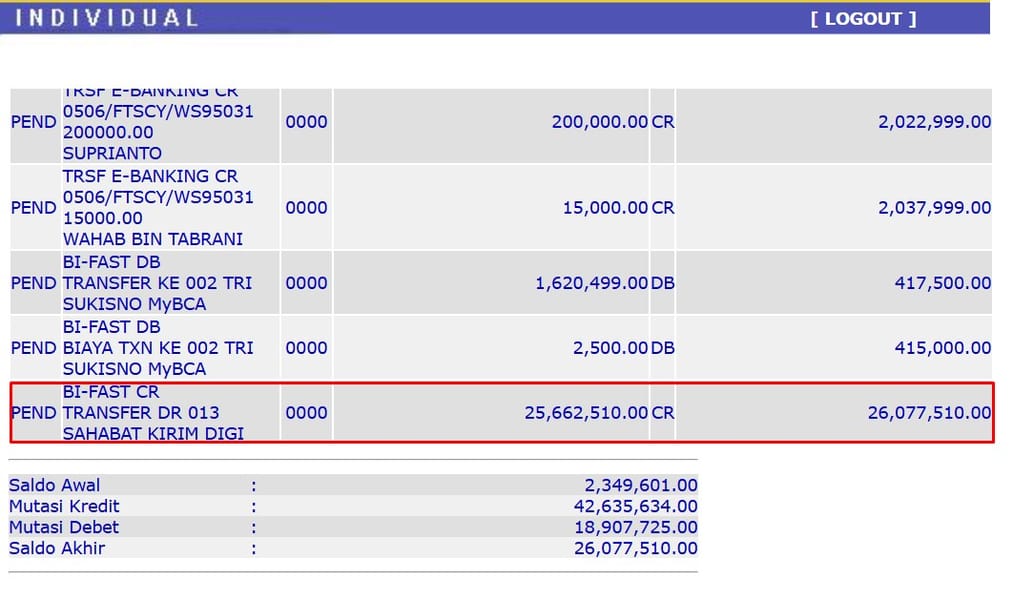Click CR indicator in 15,000.00 row
1012x600 pixels.
[663, 208]
